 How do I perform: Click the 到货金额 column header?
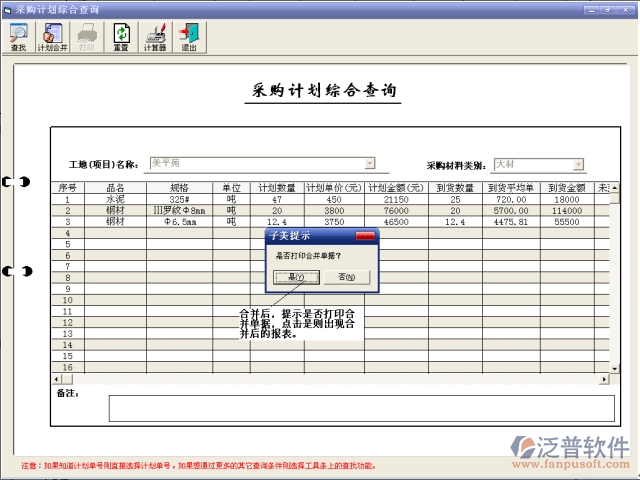(567, 188)
